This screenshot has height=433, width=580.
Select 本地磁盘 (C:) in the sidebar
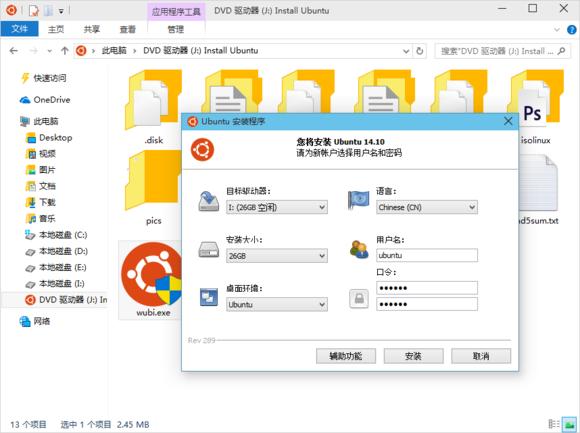click(63, 235)
